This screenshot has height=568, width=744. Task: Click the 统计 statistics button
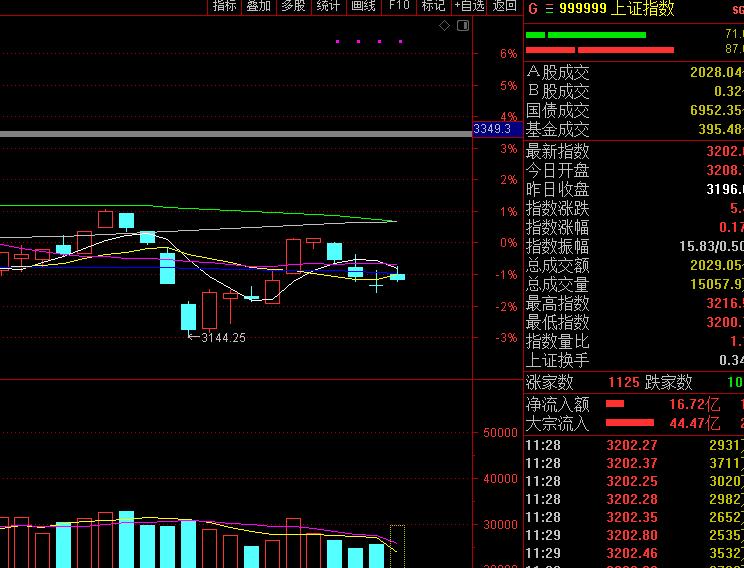point(328,6)
